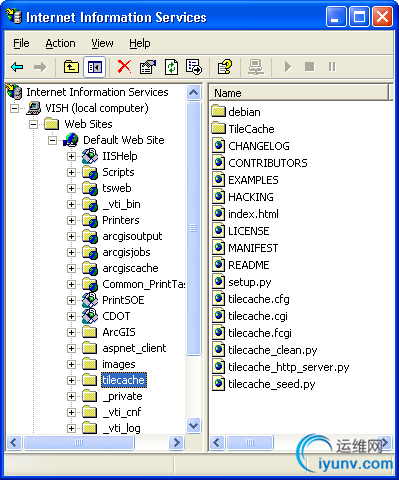Open the Help menu

(140, 43)
